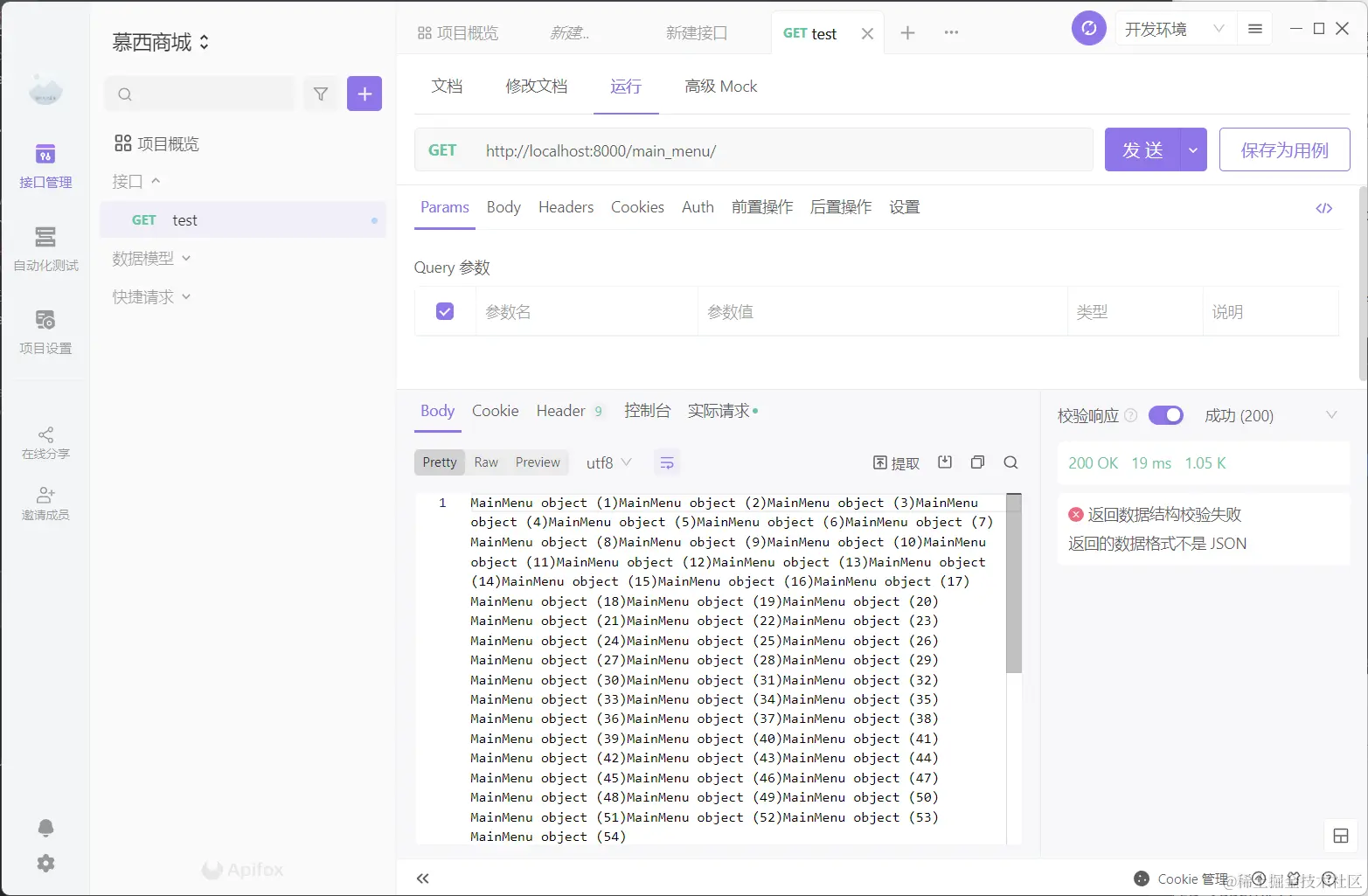
Task: Click 提取 to extract response value
Action: pyautogui.click(x=897, y=463)
